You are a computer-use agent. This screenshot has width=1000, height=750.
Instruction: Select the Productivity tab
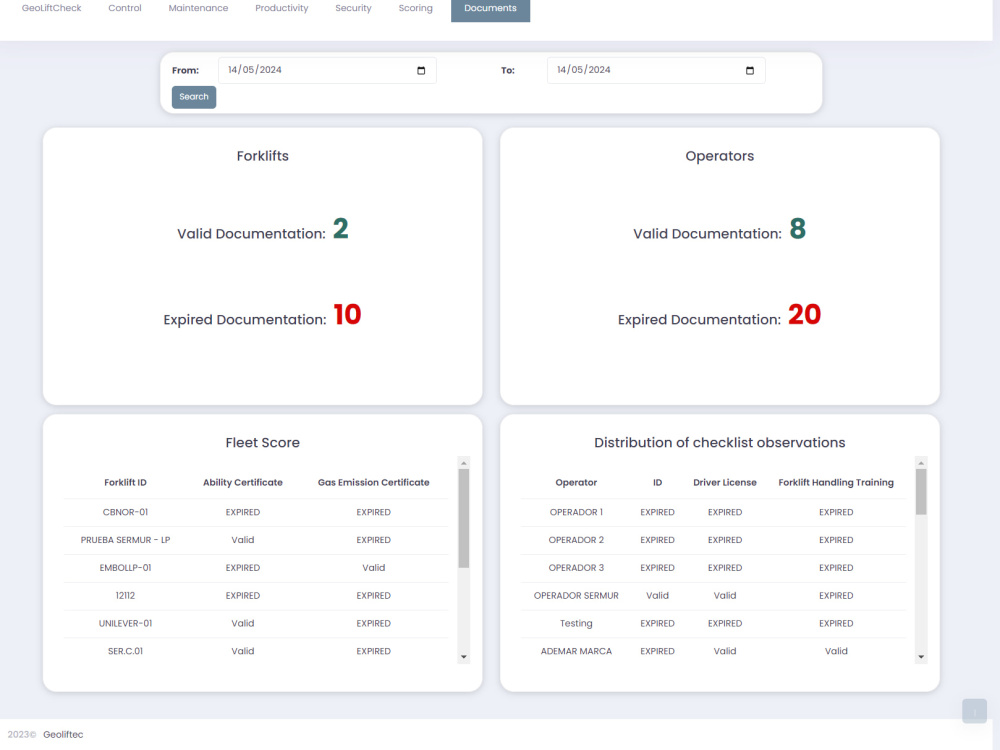282,8
